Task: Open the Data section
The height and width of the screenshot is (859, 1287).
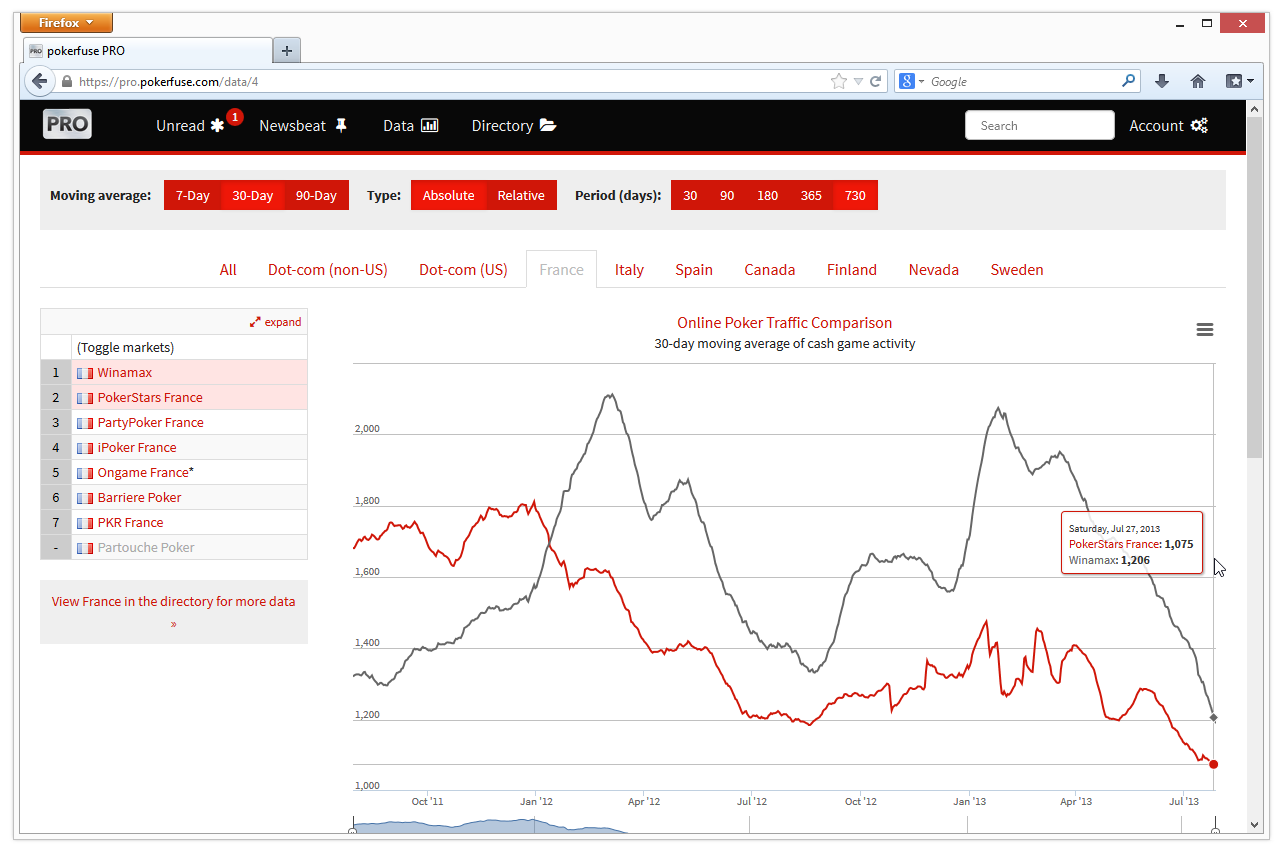Action: [x=411, y=125]
